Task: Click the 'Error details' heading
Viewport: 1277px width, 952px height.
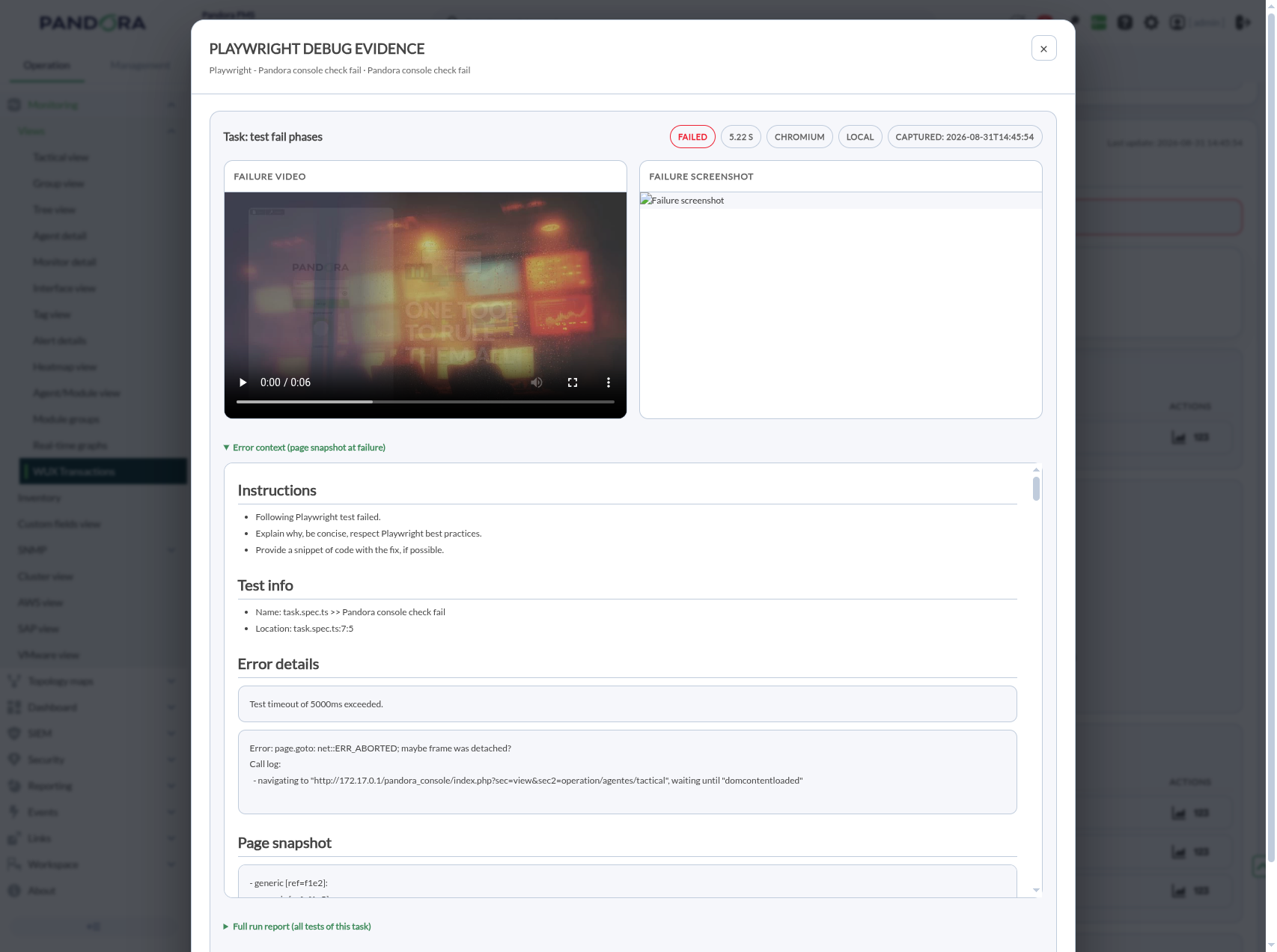Action: click(278, 664)
